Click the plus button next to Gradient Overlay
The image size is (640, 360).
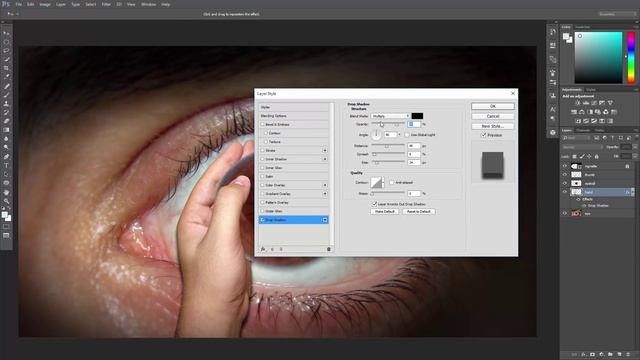click(325, 194)
